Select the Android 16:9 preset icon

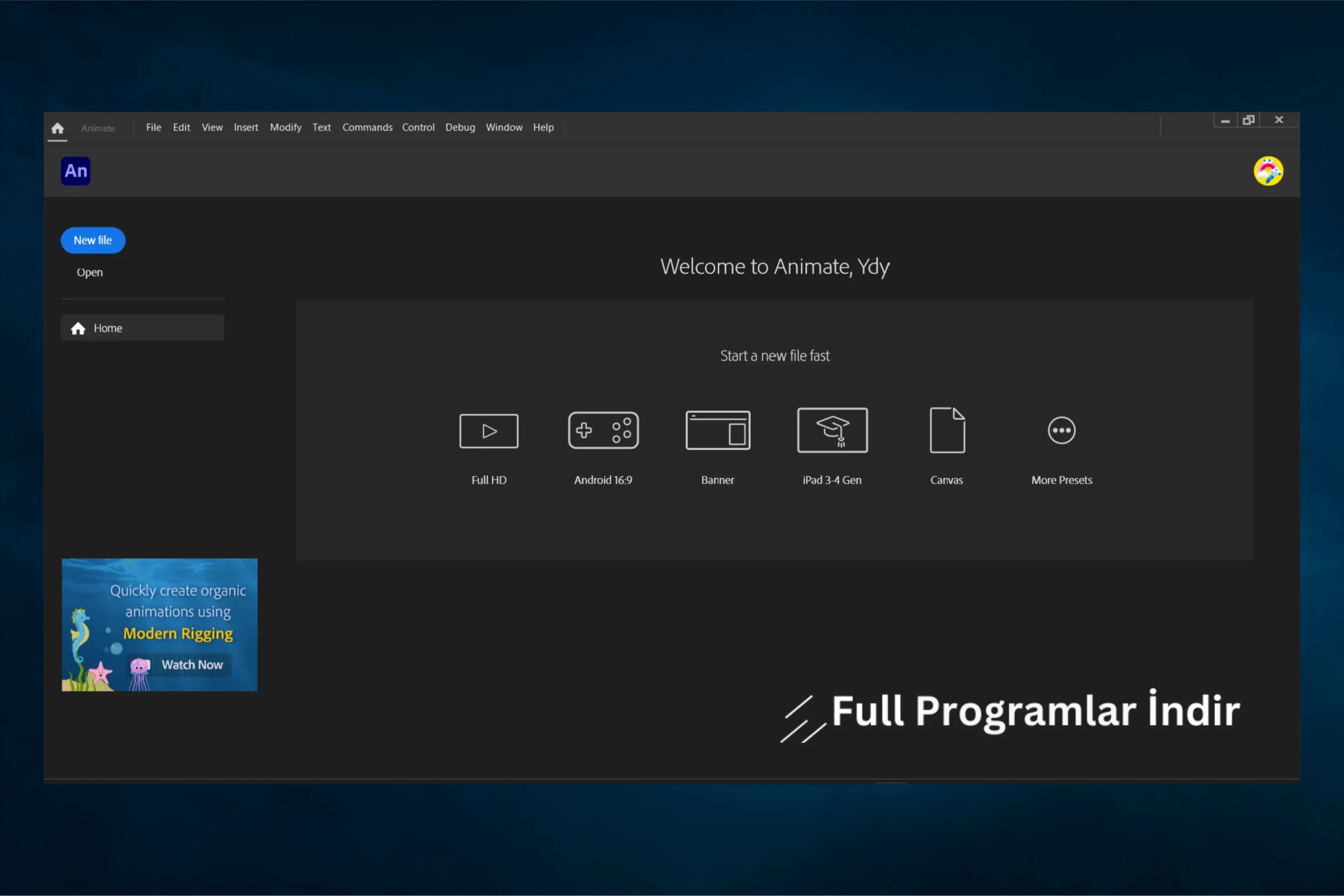click(603, 430)
